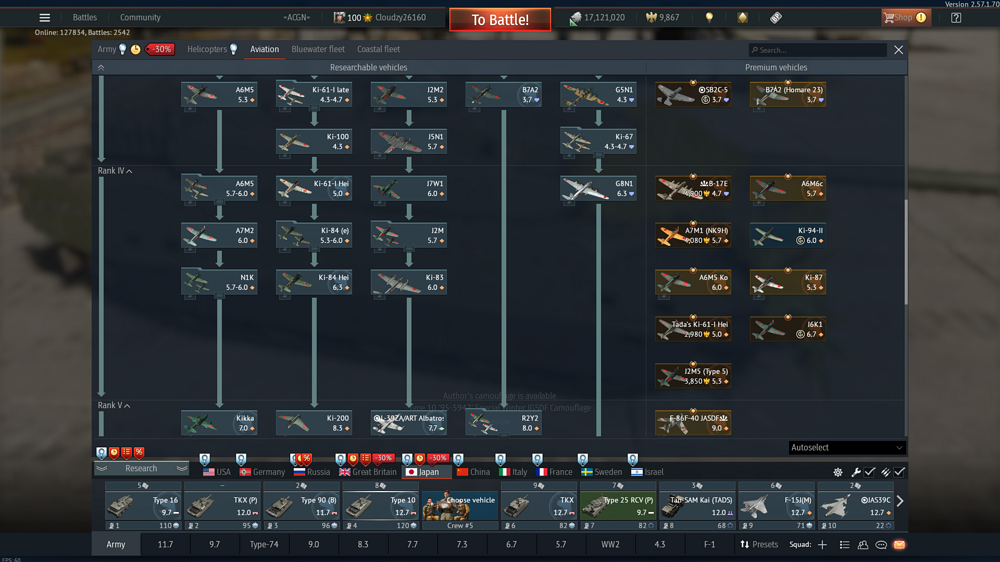This screenshot has height=562, width=1000.
Task: Collapse the research tree header chevron
Action: [101, 67]
